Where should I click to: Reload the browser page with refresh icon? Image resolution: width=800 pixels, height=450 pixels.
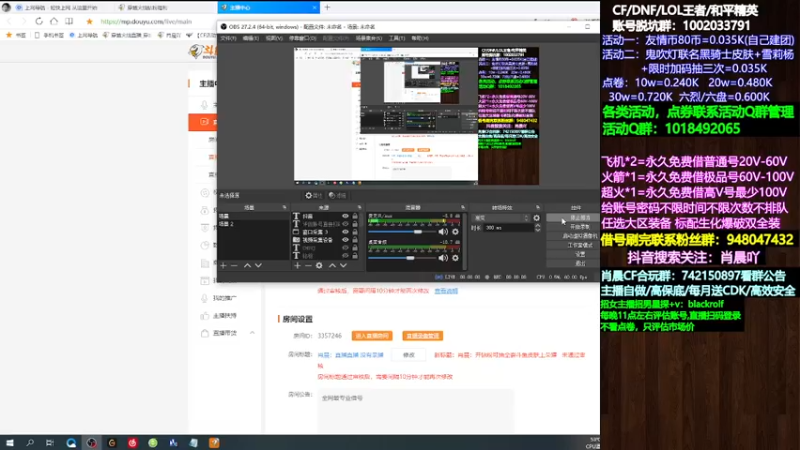[39, 21]
